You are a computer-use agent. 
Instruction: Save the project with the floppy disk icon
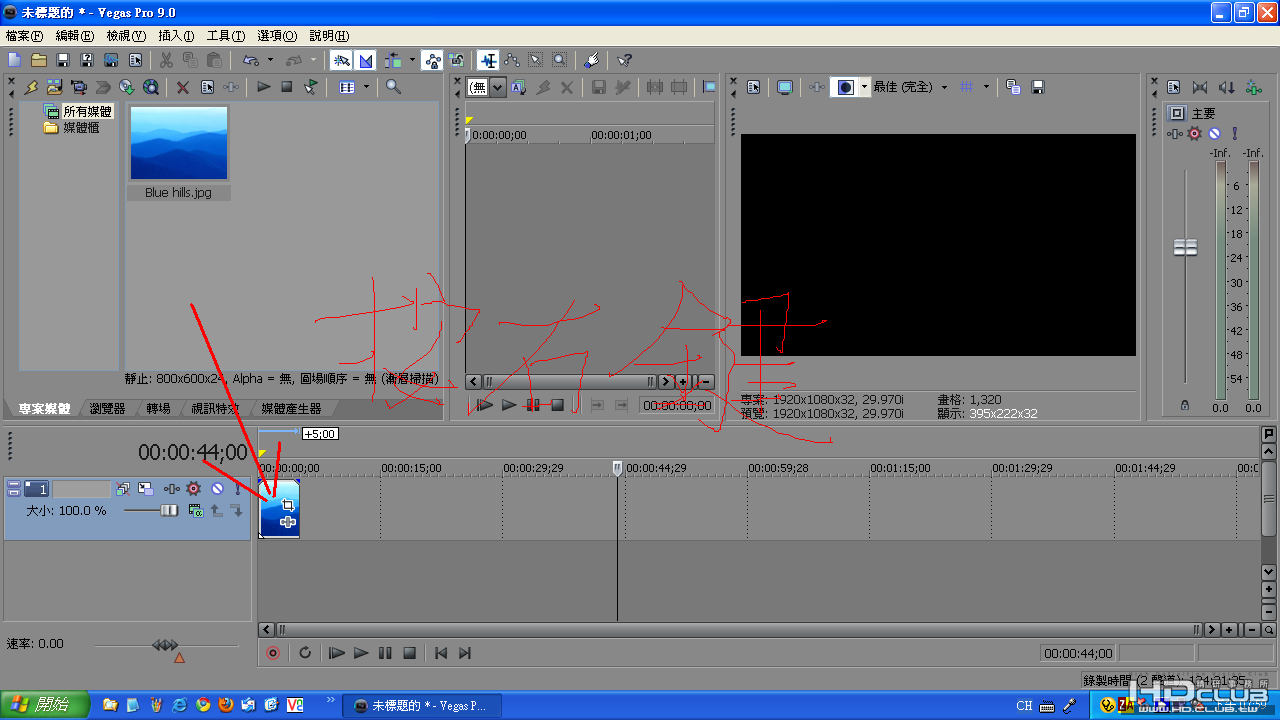tap(62, 60)
